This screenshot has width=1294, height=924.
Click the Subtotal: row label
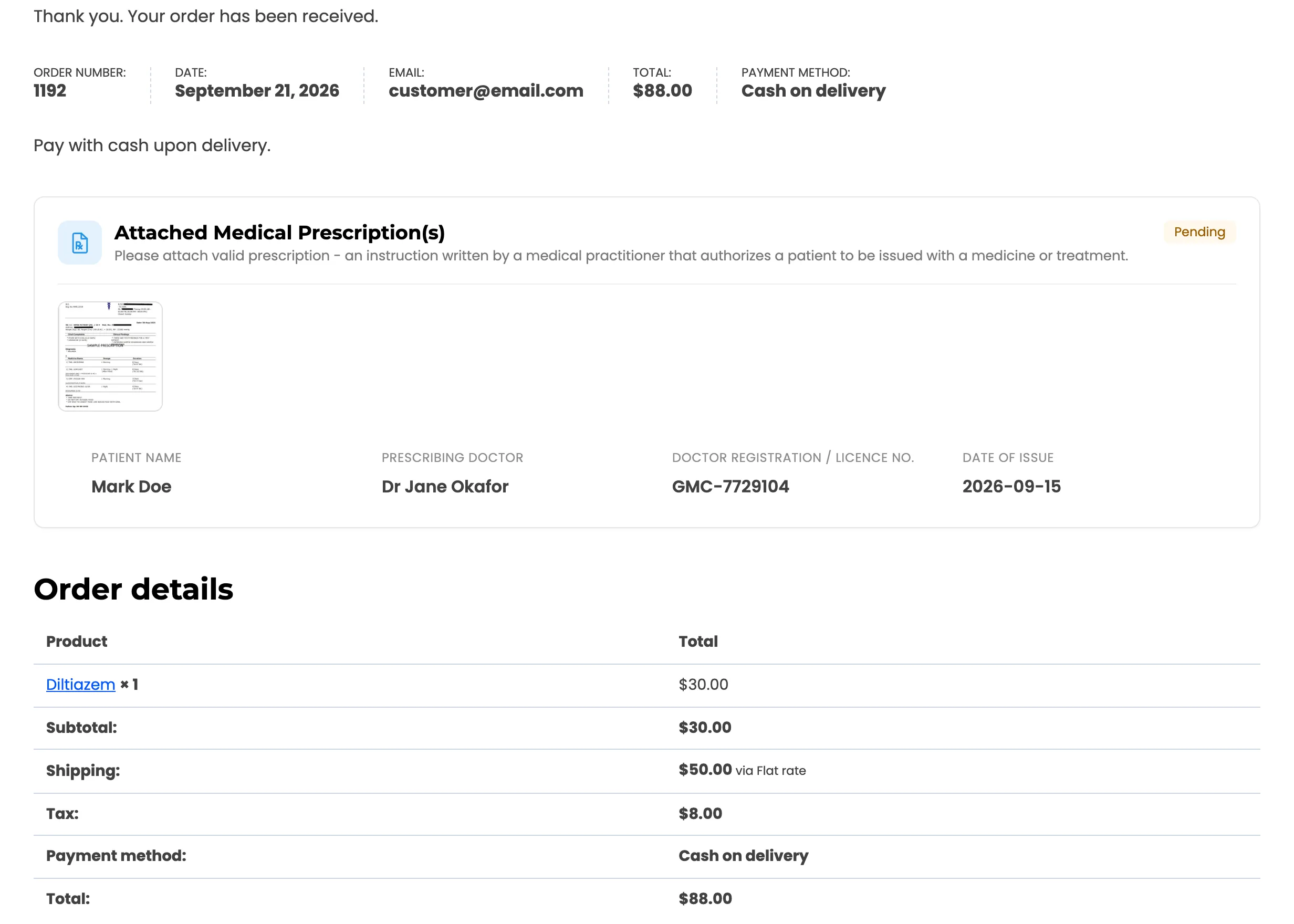(81, 728)
